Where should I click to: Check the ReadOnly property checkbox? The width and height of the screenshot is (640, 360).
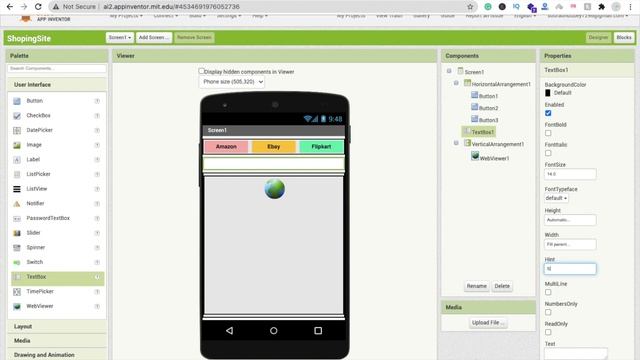pyautogui.click(x=548, y=332)
